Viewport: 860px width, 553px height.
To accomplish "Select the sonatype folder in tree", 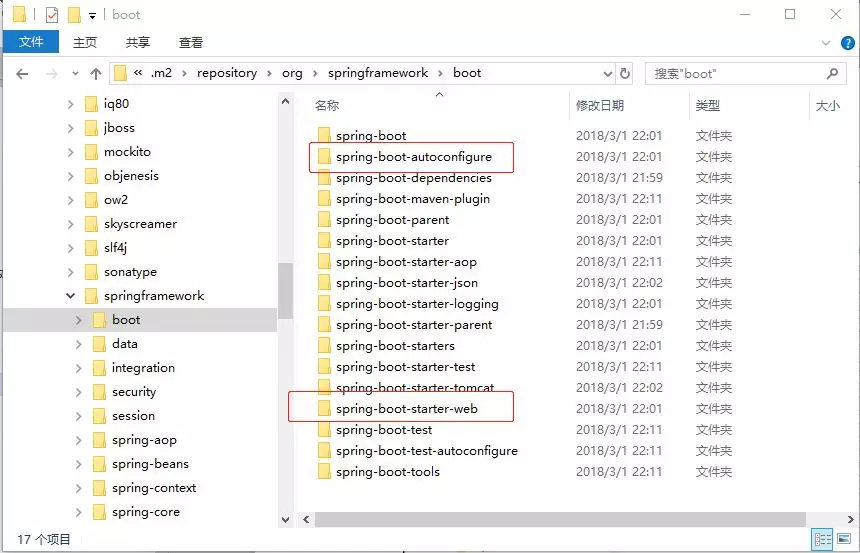I will tap(130, 272).
